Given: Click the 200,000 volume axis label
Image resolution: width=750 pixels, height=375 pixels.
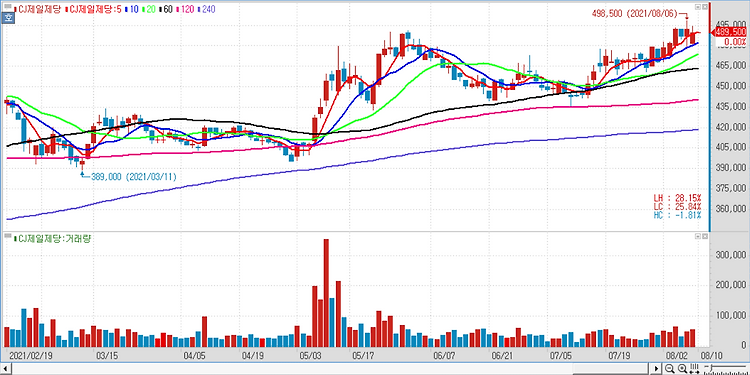Looking at the screenshot, I should click(730, 285).
